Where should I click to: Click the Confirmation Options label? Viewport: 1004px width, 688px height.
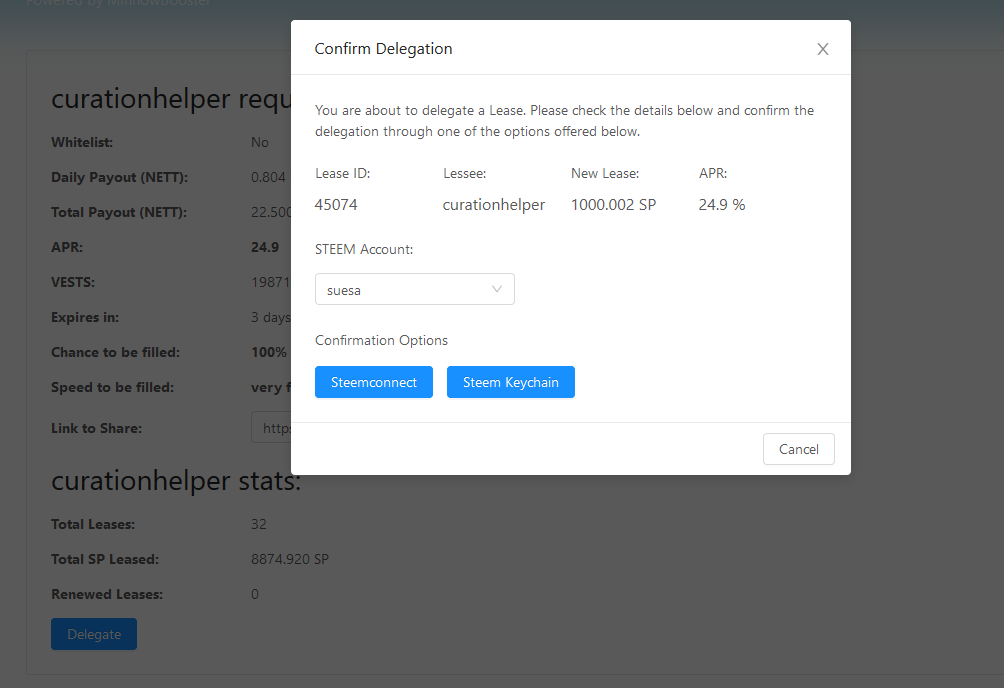tap(381, 340)
